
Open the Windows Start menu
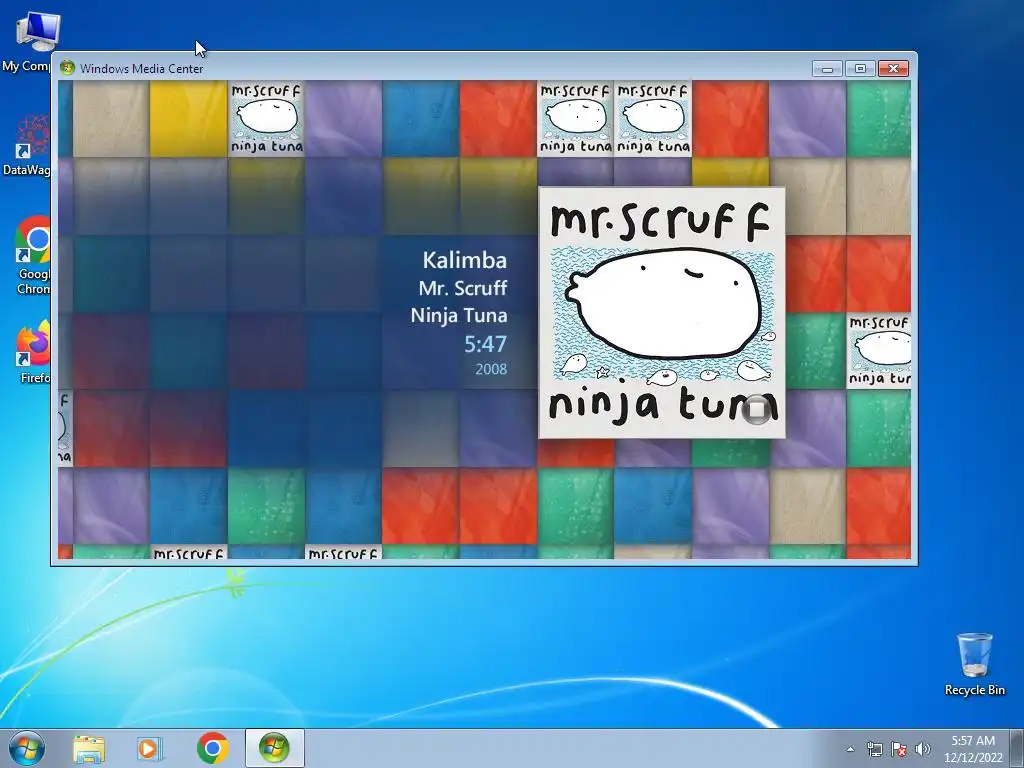coord(27,748)
